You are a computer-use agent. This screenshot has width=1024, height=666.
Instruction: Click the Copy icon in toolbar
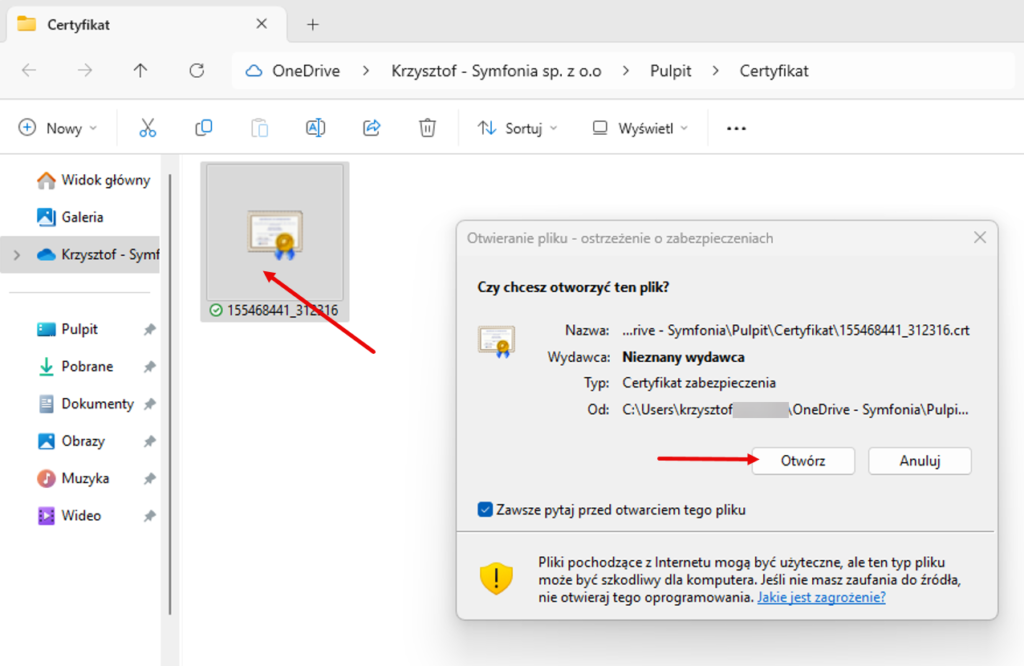[x=204, y=128]
